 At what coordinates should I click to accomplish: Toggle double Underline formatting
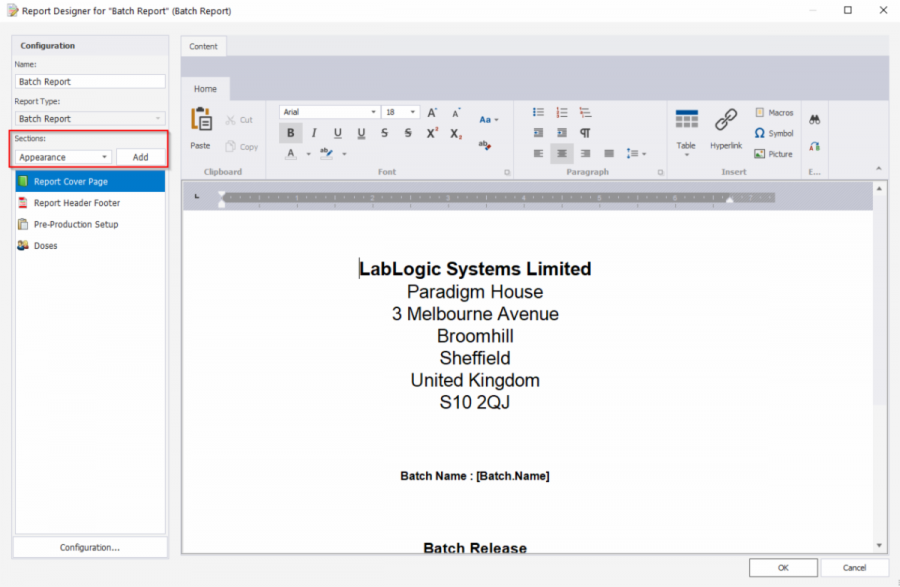point(361,133)
